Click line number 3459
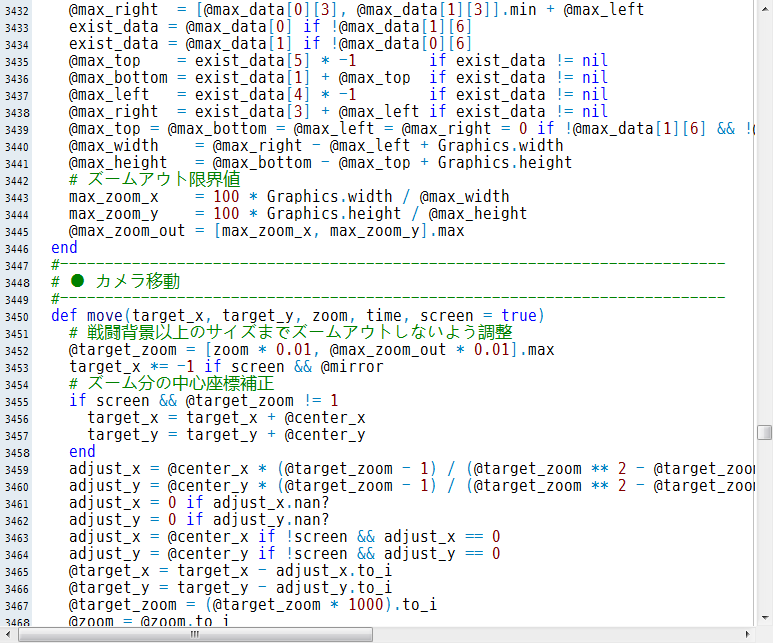This screenshot has height=643, width=773. pos(17,470)
